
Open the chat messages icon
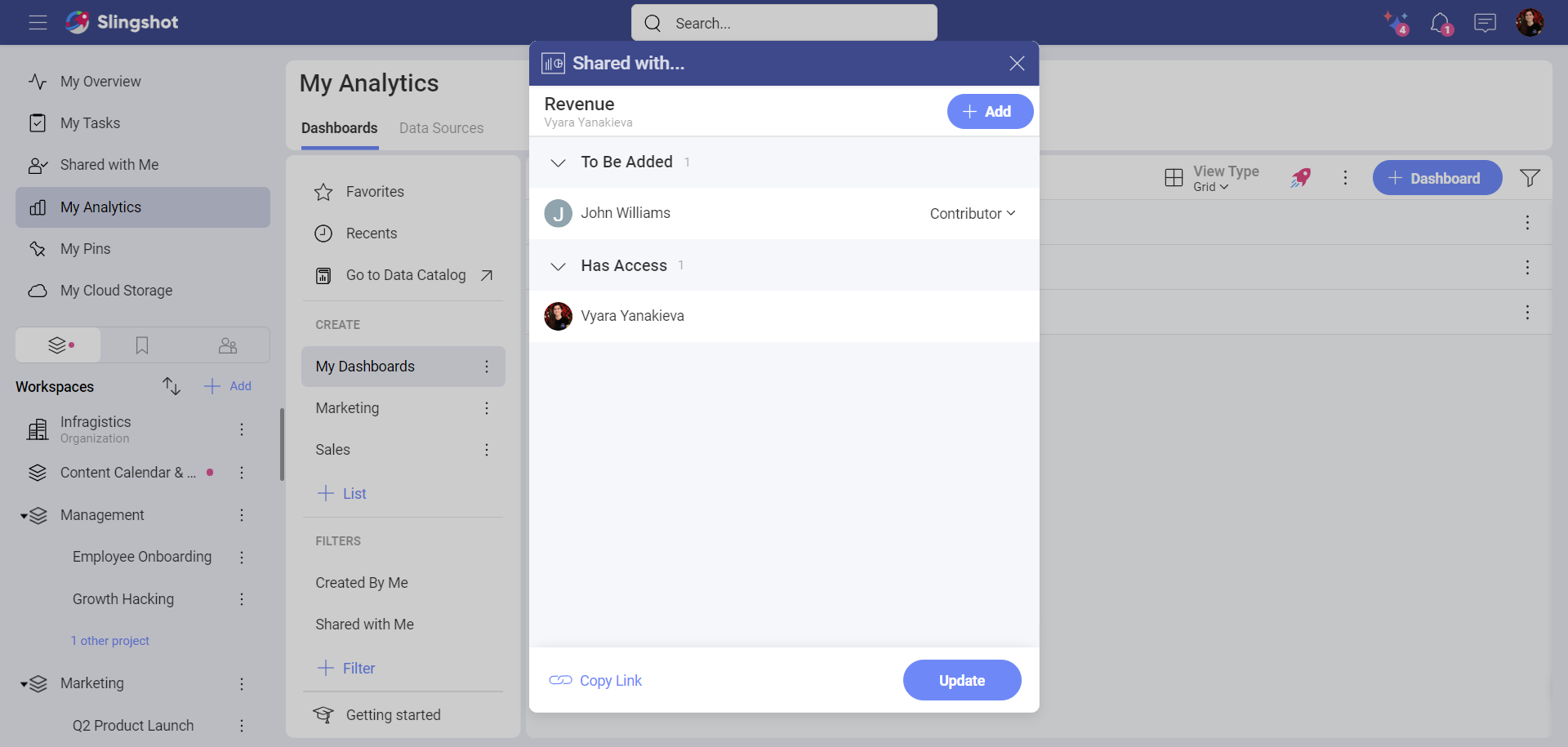pyautogui.click(x=1485, y=23)
